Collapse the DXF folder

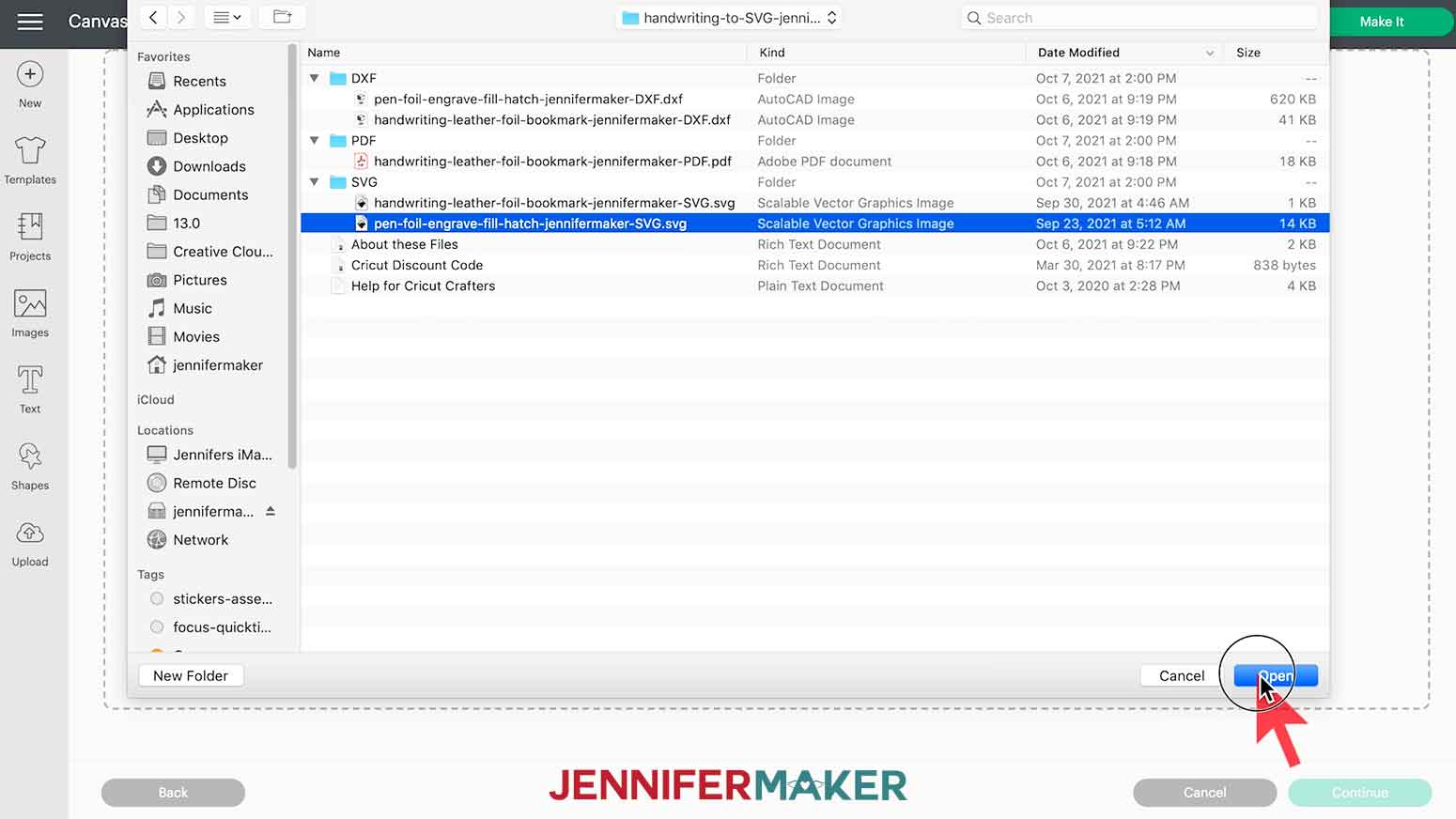[x=315, y=78]
